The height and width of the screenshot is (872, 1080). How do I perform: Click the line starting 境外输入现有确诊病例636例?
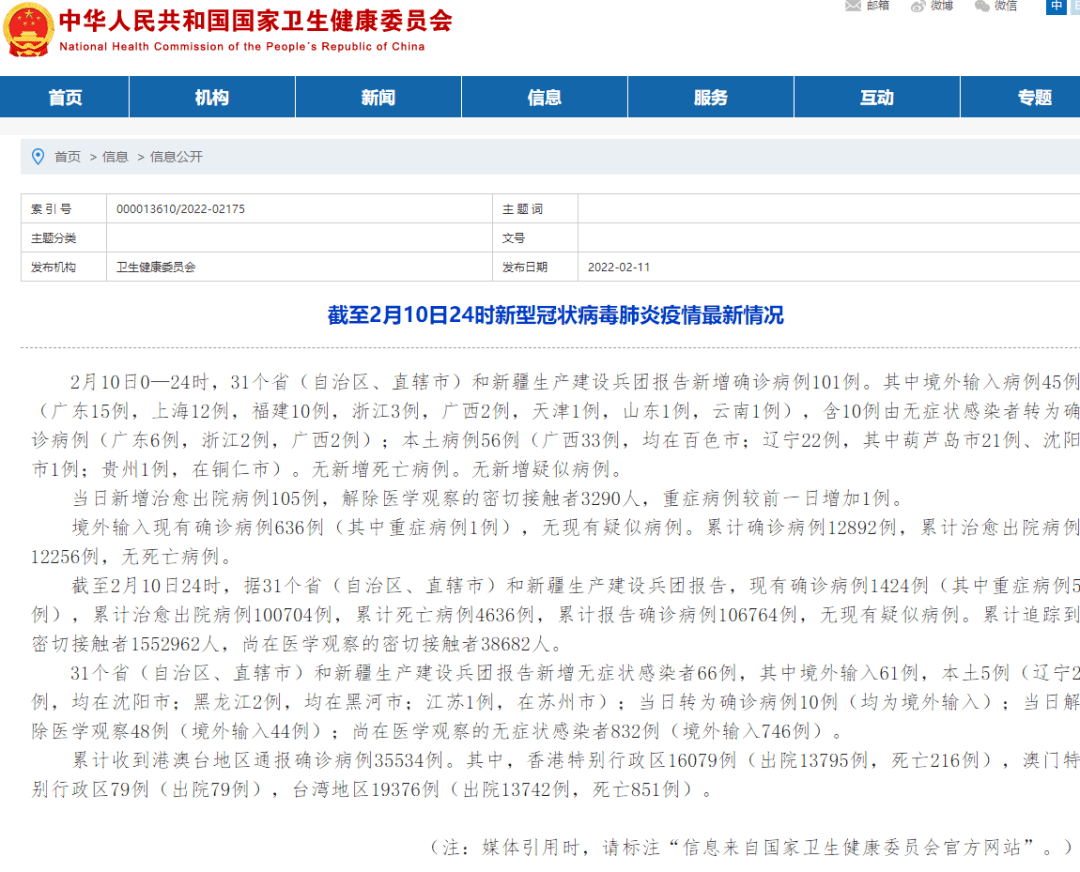click(575, 528)
